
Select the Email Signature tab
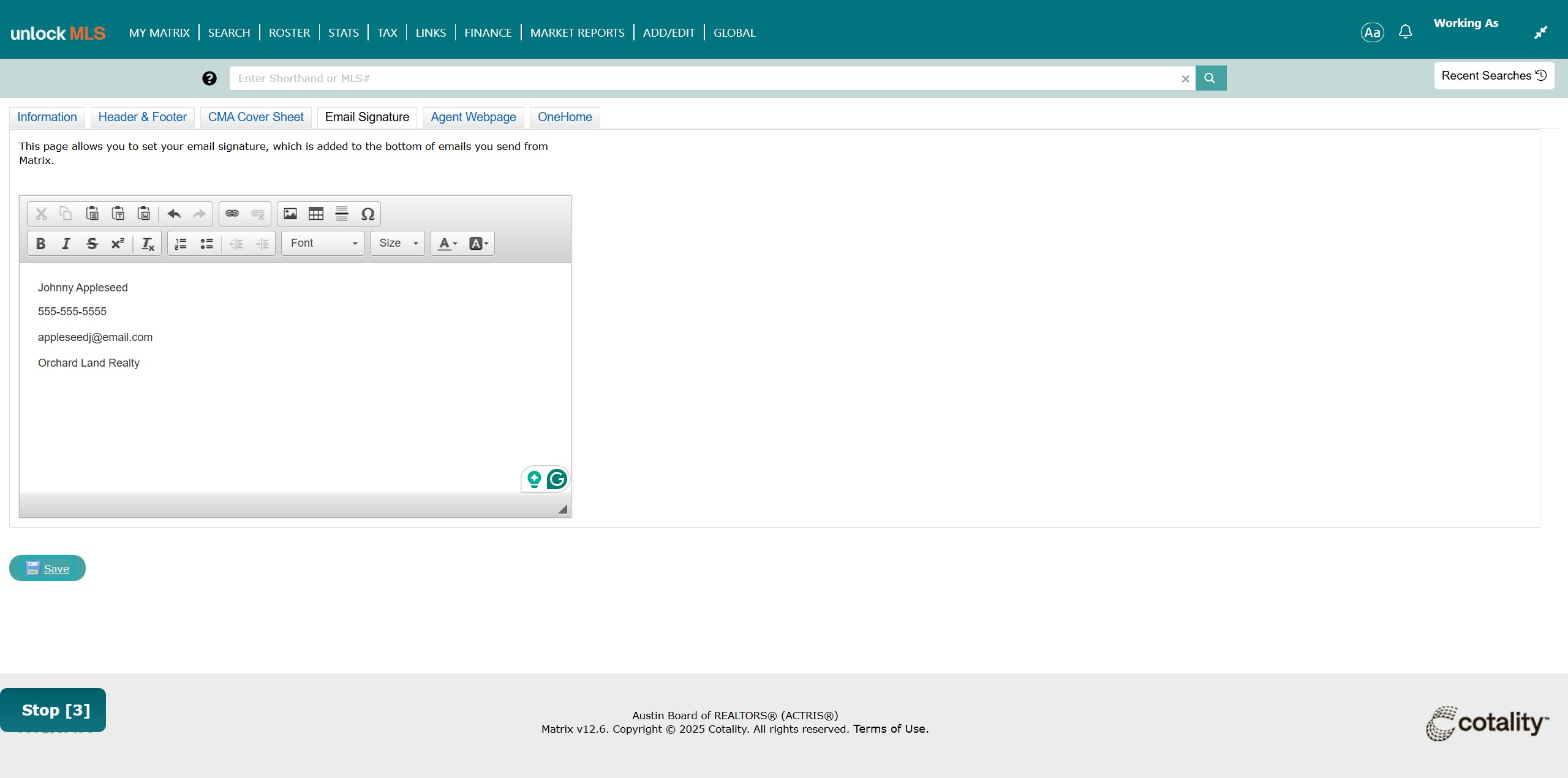[367, 117]
